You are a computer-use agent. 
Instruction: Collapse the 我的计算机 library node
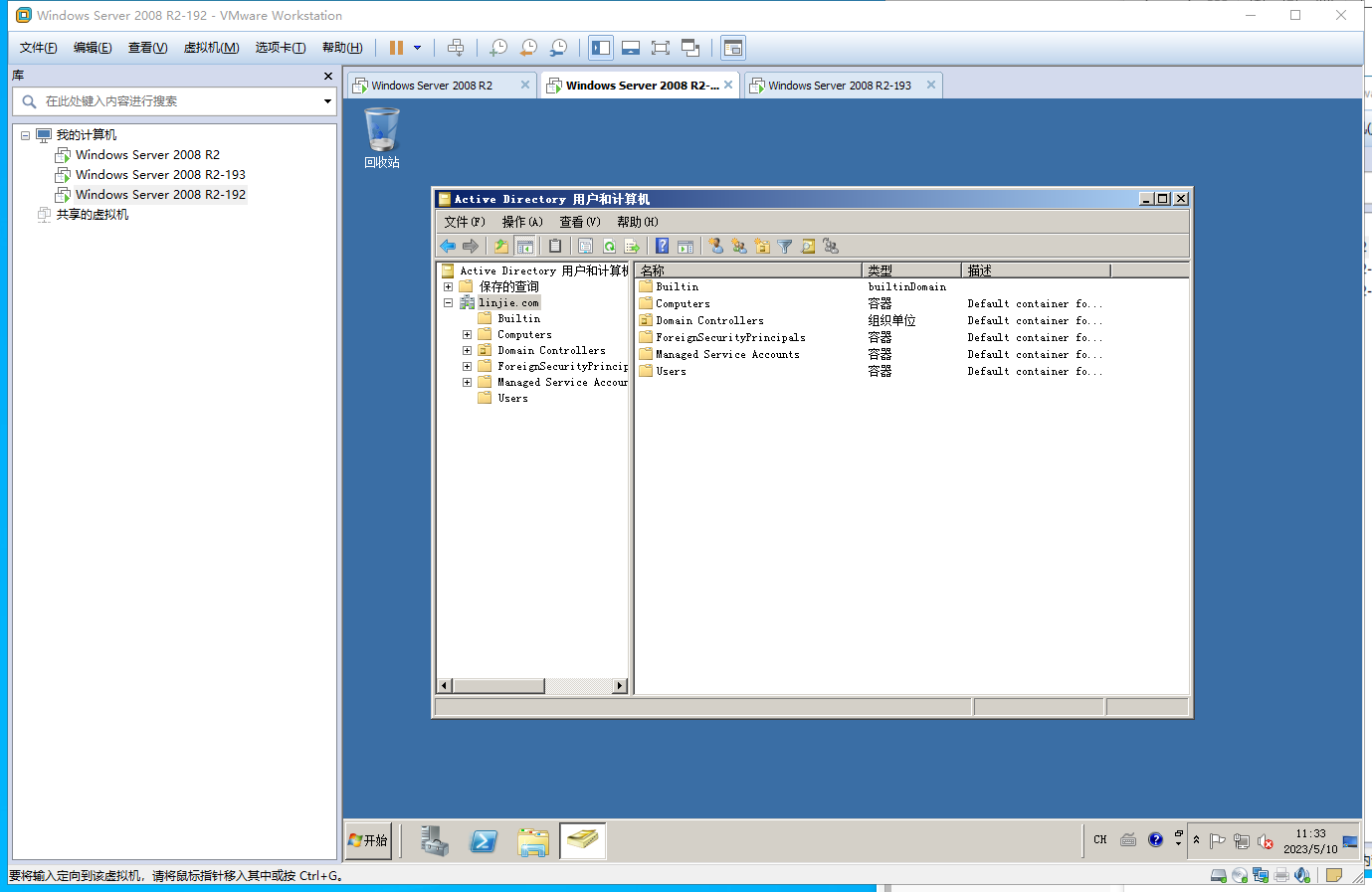pyautogui.click(x=25, y=135)
